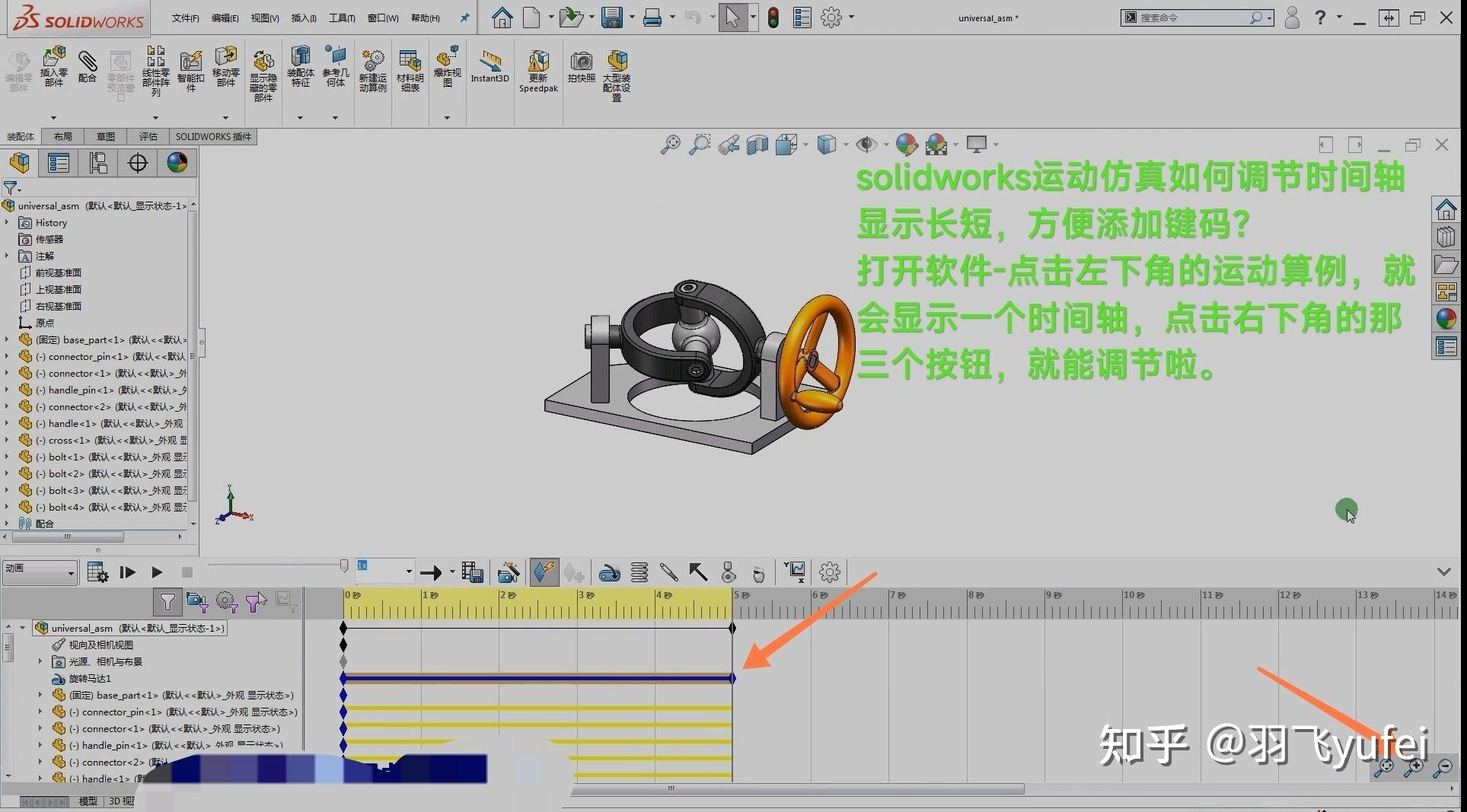Viewport: 1467px width, 812px height.
Task: Select the Mate (配合) tool
Action: pyautogui.click(x=88, y=67)
